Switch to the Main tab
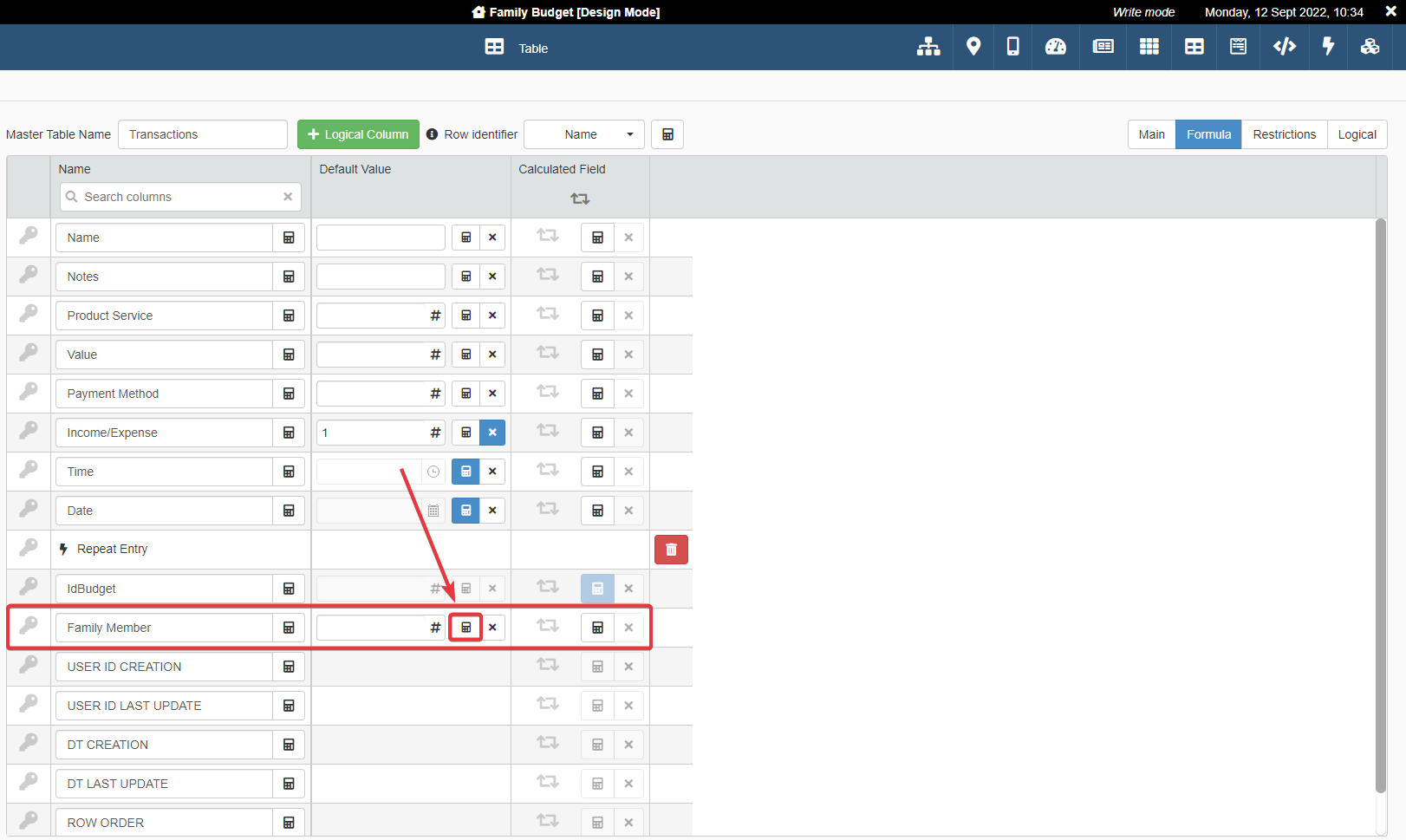This screenshot has height=840, width=1406. pyautogui.click(x=1151, y=134)
